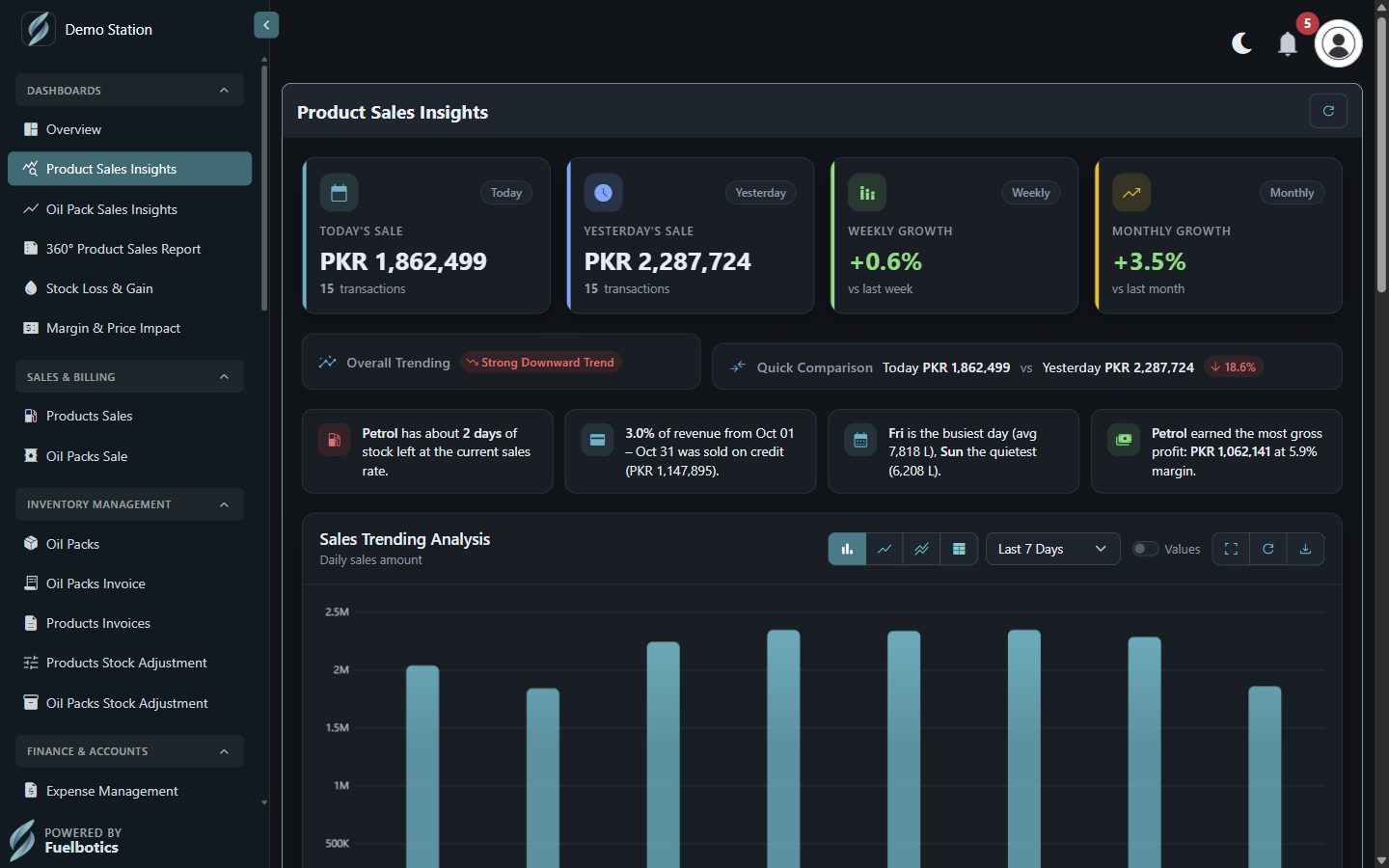1389x868 pixels.
Task: Click the gross profit cash icon
Action: (1124, 441)
